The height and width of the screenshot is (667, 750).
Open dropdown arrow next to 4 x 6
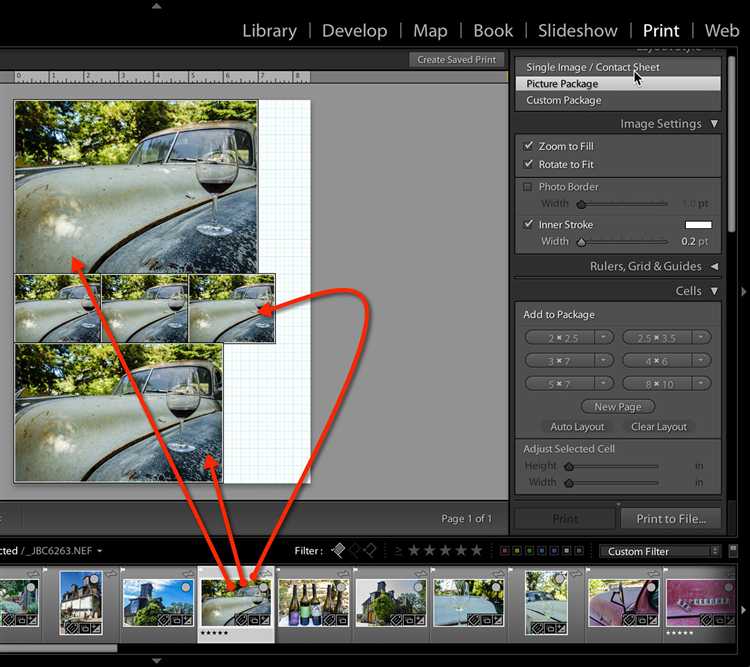point(701,360)
